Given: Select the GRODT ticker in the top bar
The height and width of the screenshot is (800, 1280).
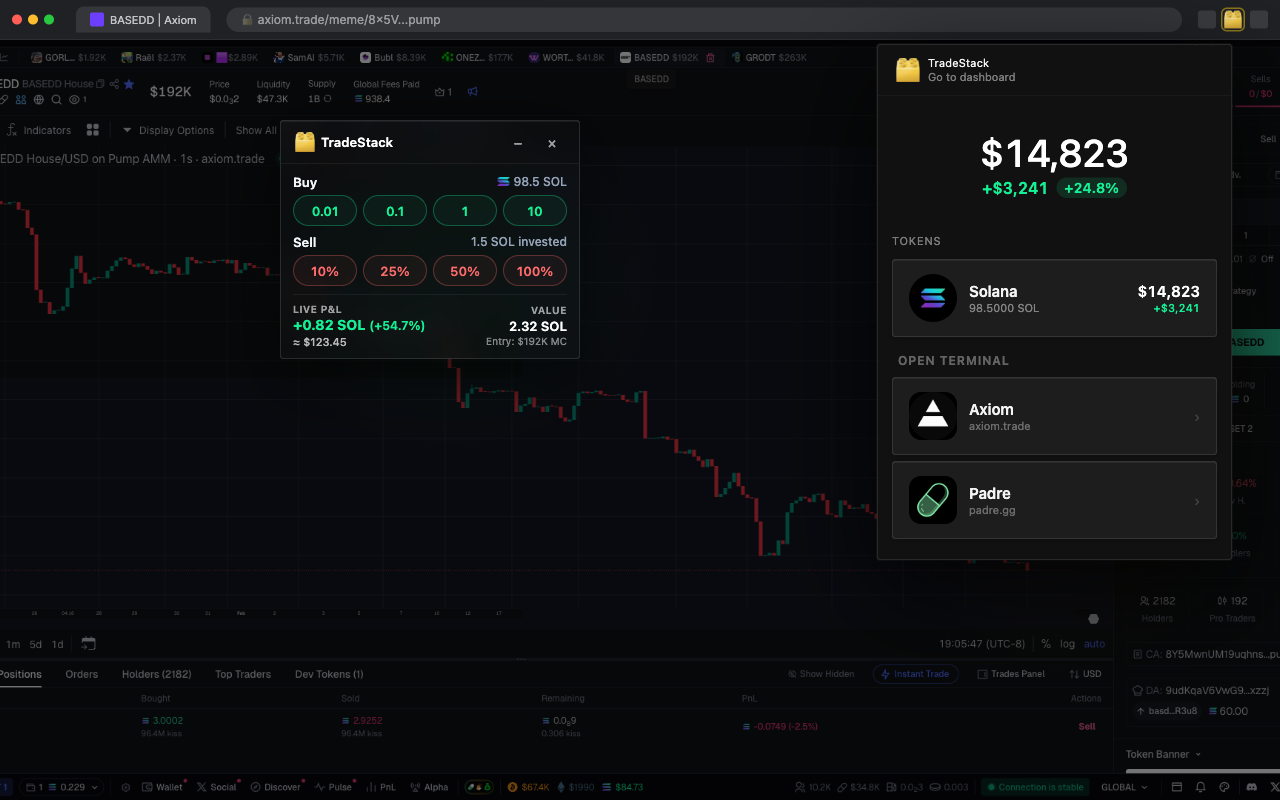Looking at the screenshot, I should coord(769,58).
